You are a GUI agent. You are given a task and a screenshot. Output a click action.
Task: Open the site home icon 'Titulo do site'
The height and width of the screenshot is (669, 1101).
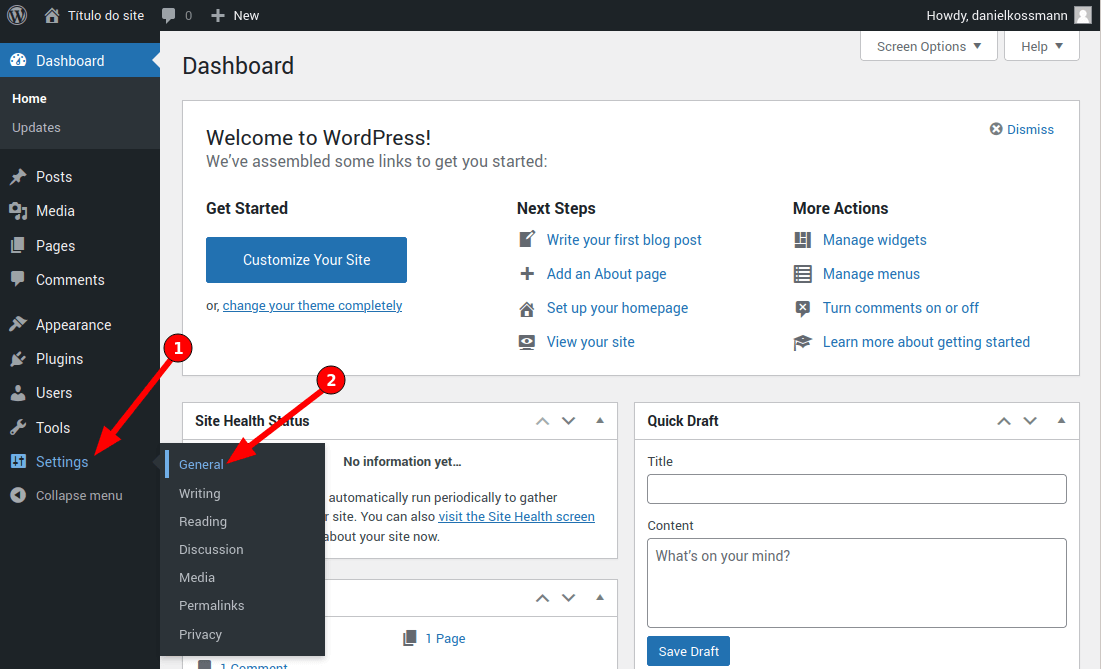[52, 15]
